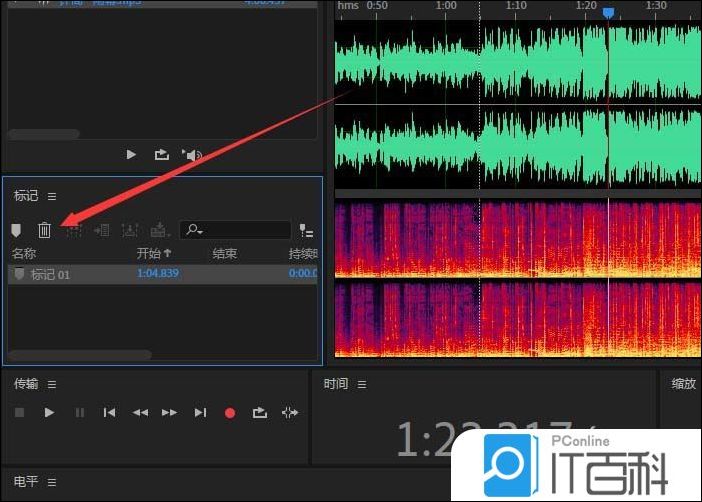Add a cue marker in Markers panel
Image resolution: width=702 pixels, height=502 pixels.
pos(16,230)
